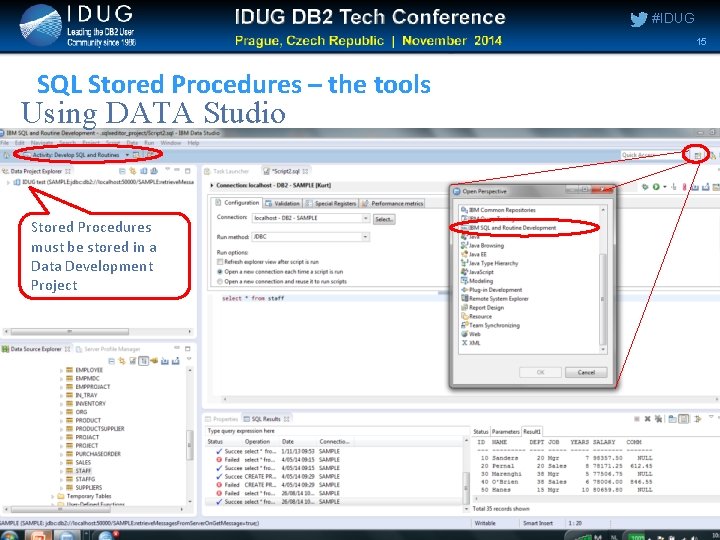Open Data Source Explorer view menu arrow

[188, 360]
